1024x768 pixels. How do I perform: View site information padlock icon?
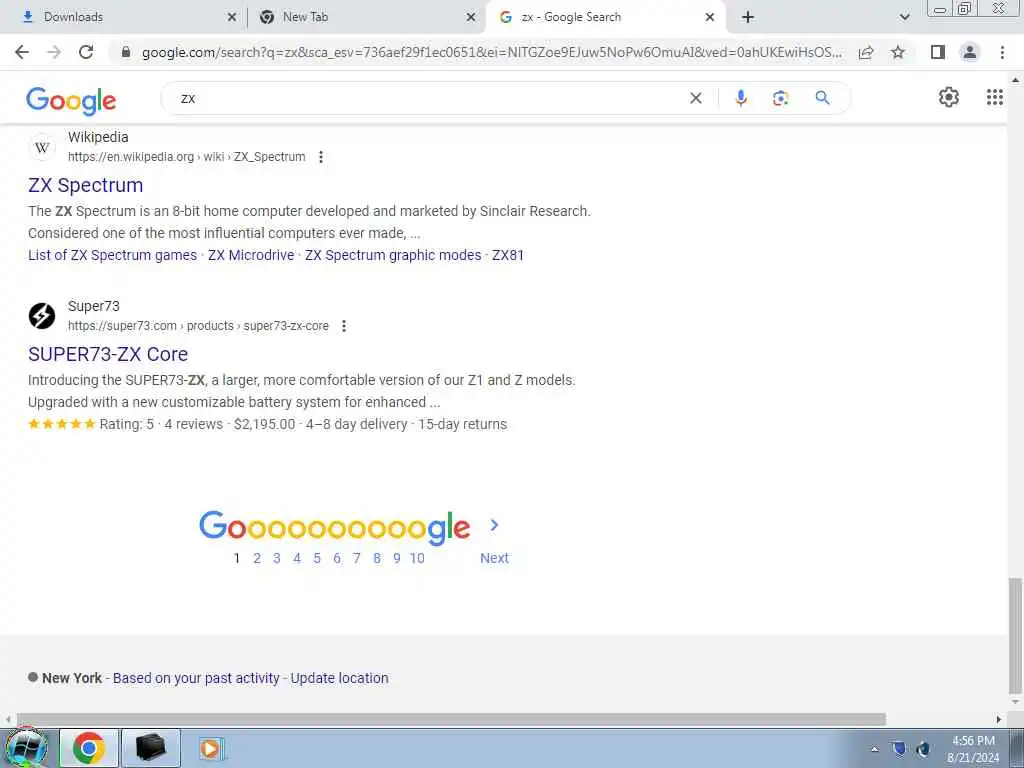pyautogui.click(x=126, y=52)
